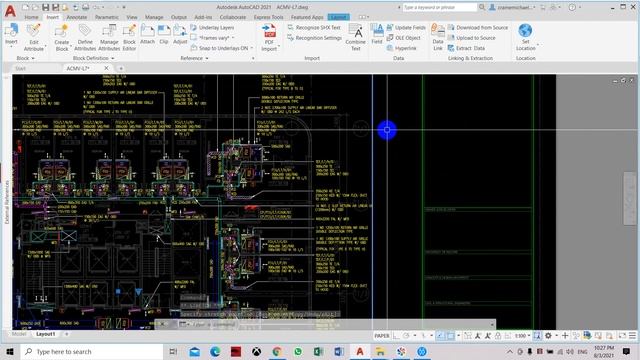Image resolution: width=640 pixels, height=360 pixels.
Task: Switch to the Layout ribbon tab
Action: (x=338, y=17)
